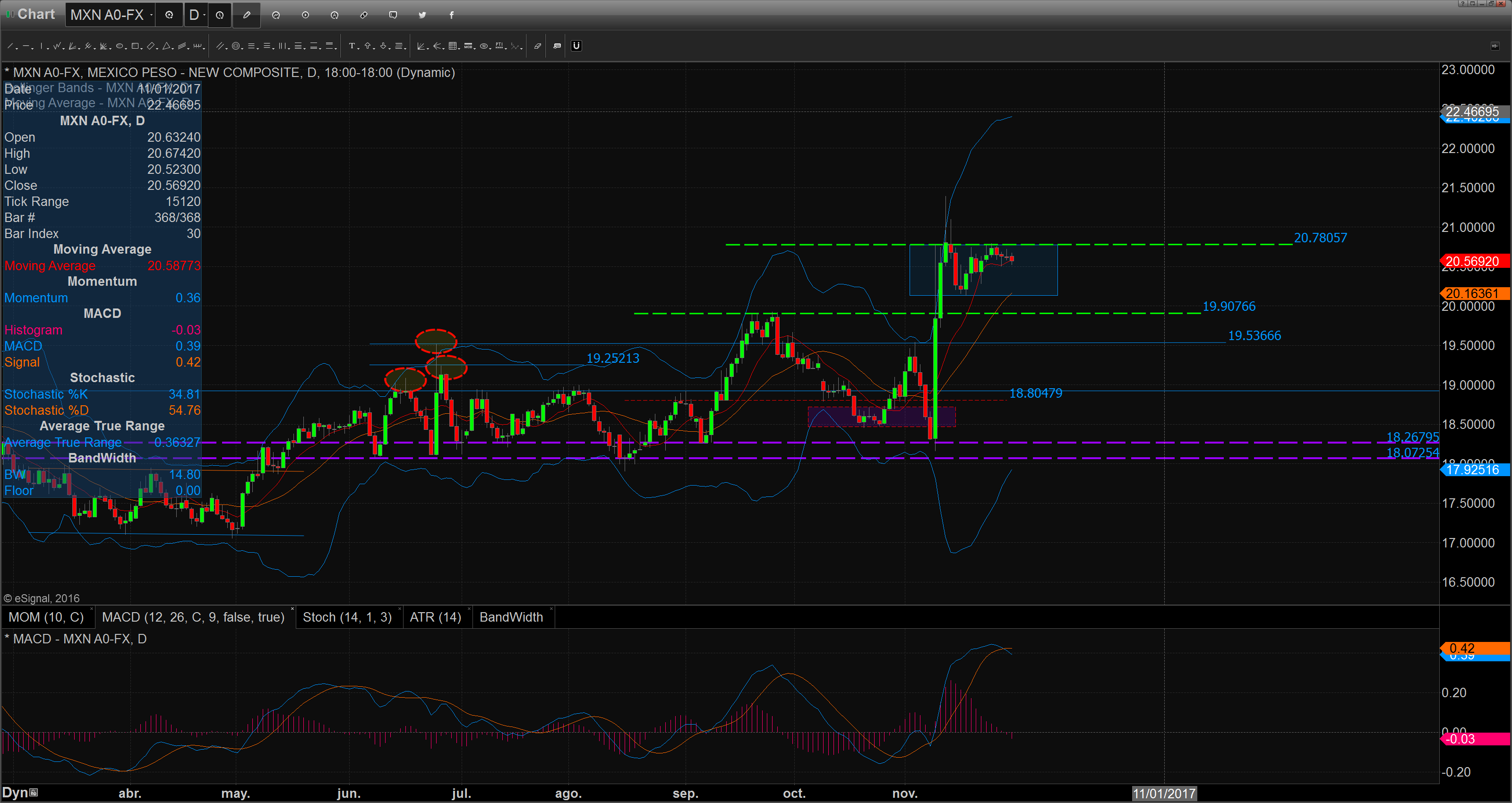This screenshot has height=803, width=1512.
Task: Choose the zigzag polyline drawing tool
Action: click(57, 46)
